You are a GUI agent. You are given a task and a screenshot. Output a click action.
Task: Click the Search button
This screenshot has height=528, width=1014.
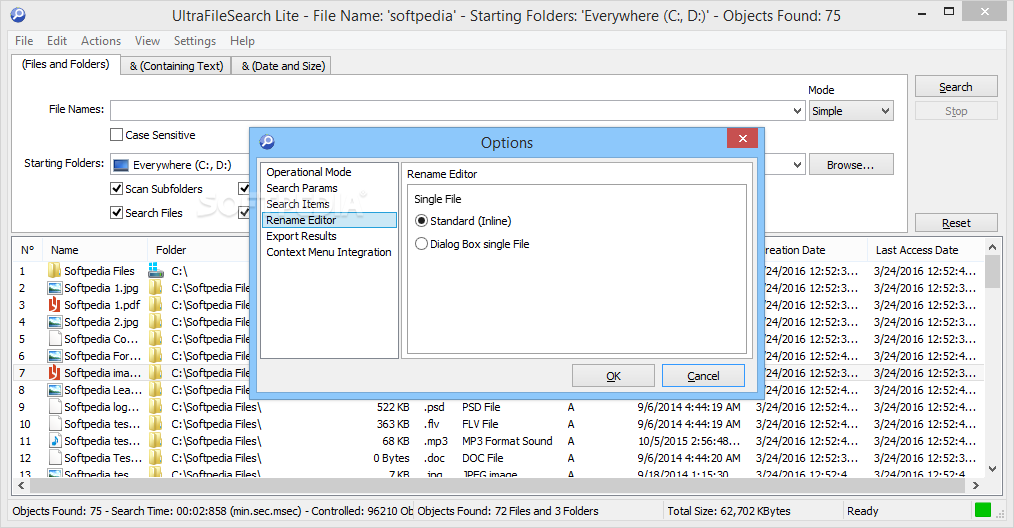(956, 87)
